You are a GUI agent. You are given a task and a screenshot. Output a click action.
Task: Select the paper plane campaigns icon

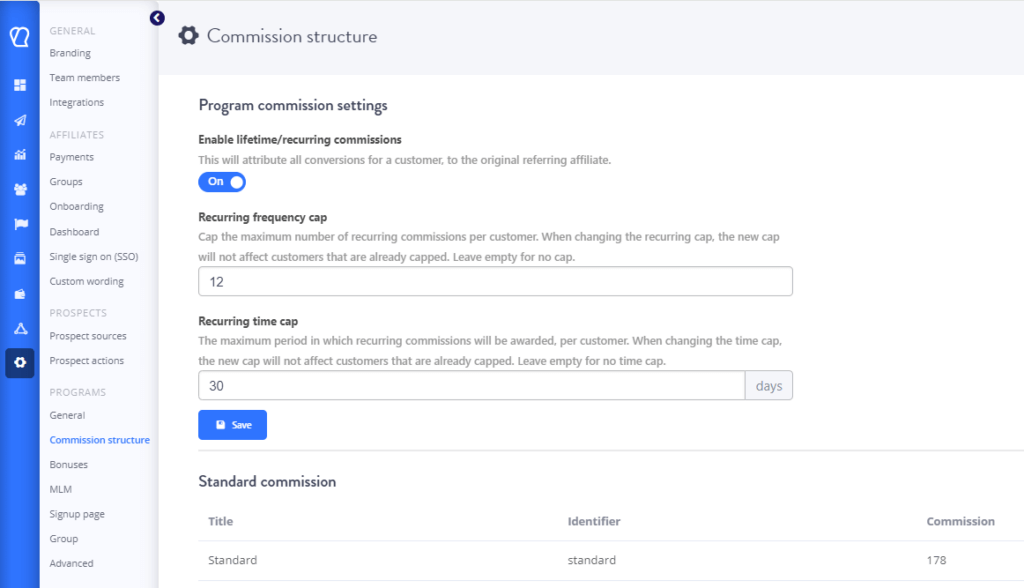pyautogui.click(x=19, y=120)
